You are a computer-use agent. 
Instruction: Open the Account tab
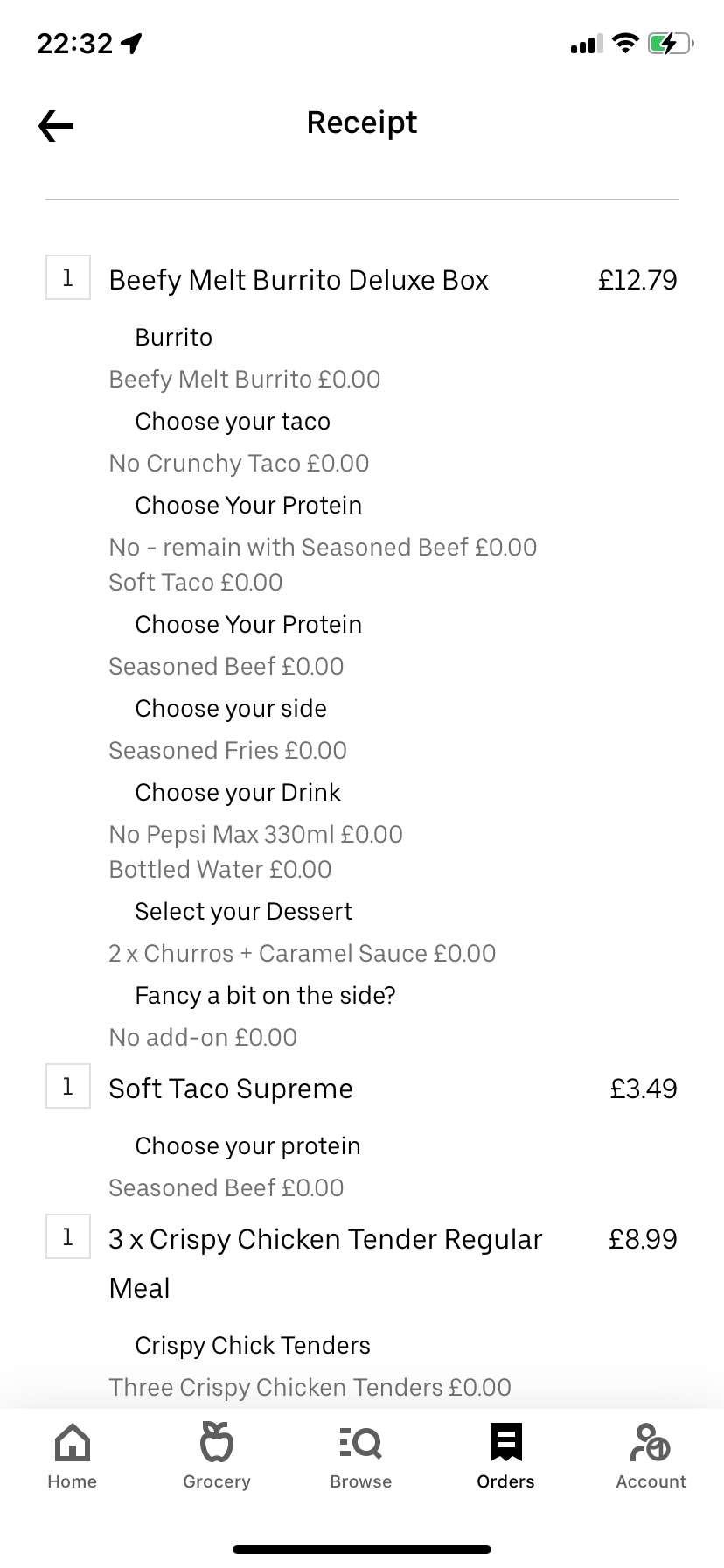pyautogui.click(x=651, y=1456)
